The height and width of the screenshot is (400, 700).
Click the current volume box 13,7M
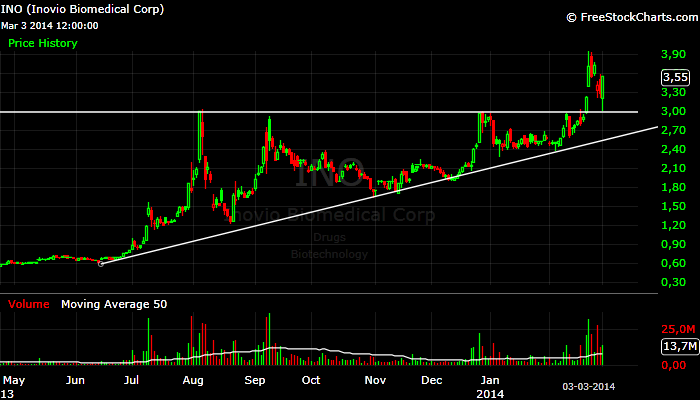679,346
